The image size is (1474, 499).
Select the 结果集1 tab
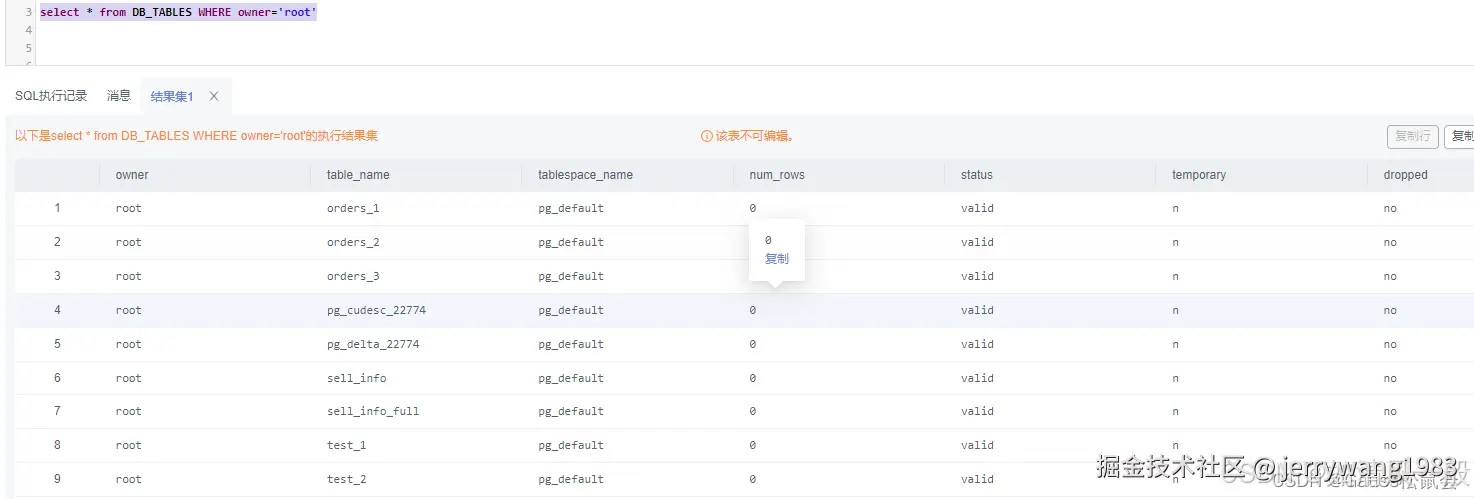click(172, 96)
